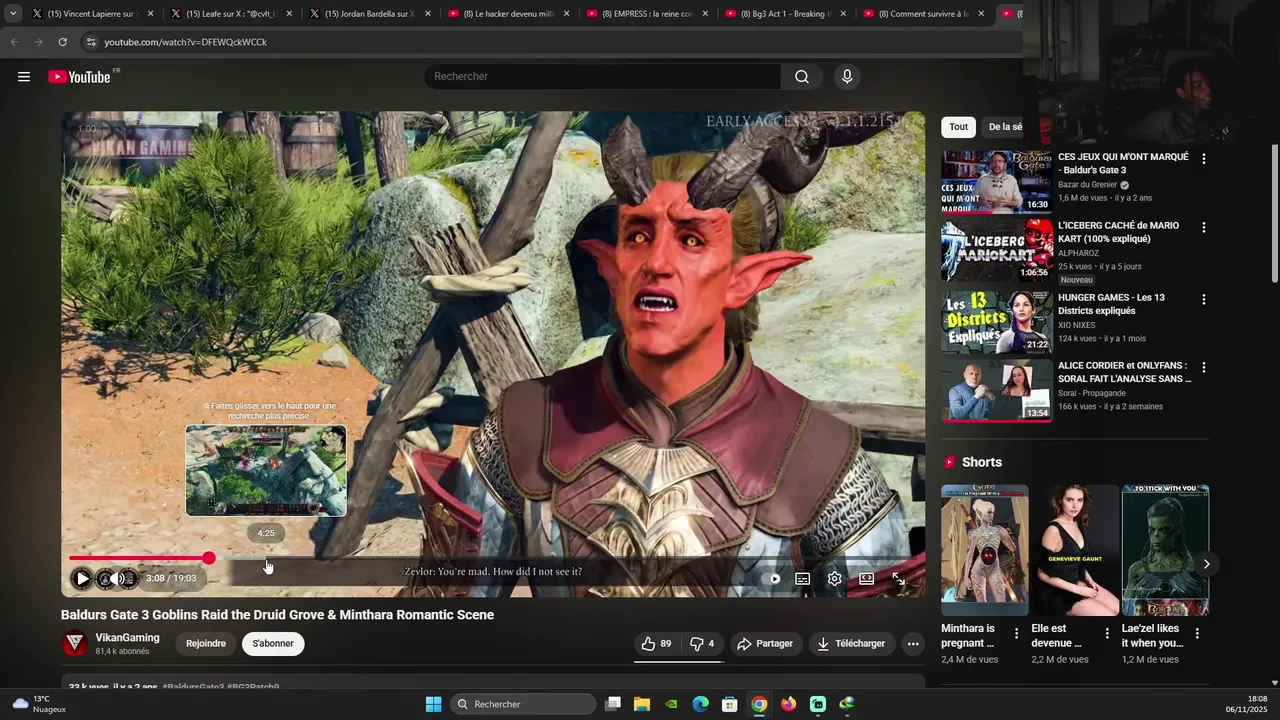The image size is (1280, 720).
Task: Toggle subtitles in the video player
Action: tap(802, 578)
